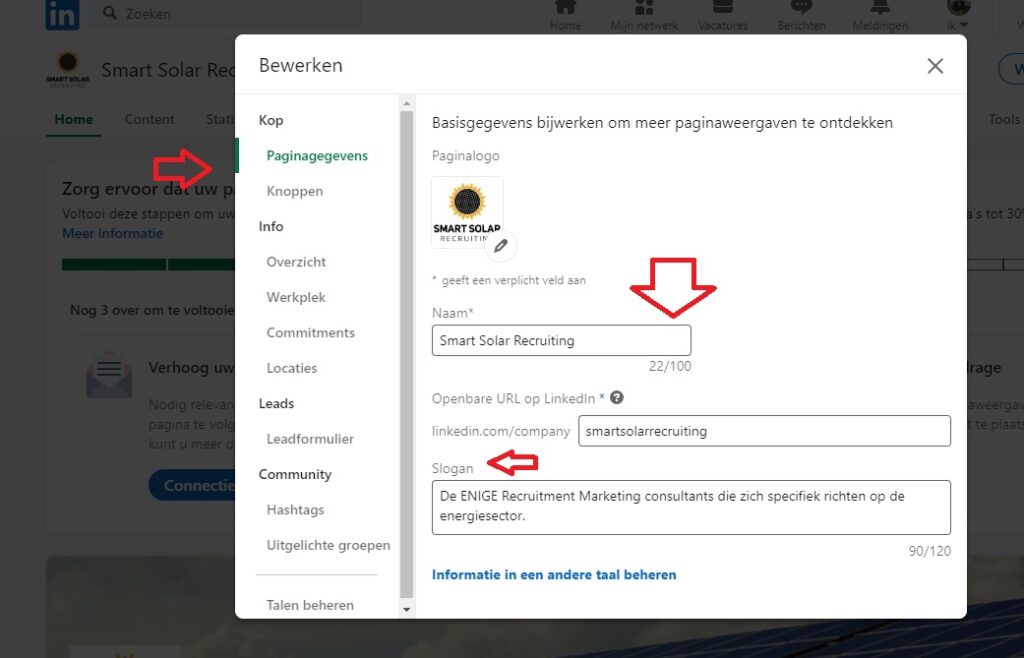Click the Slogan text area
This screenshot has height=658, width=1024.
coord(691,507)
